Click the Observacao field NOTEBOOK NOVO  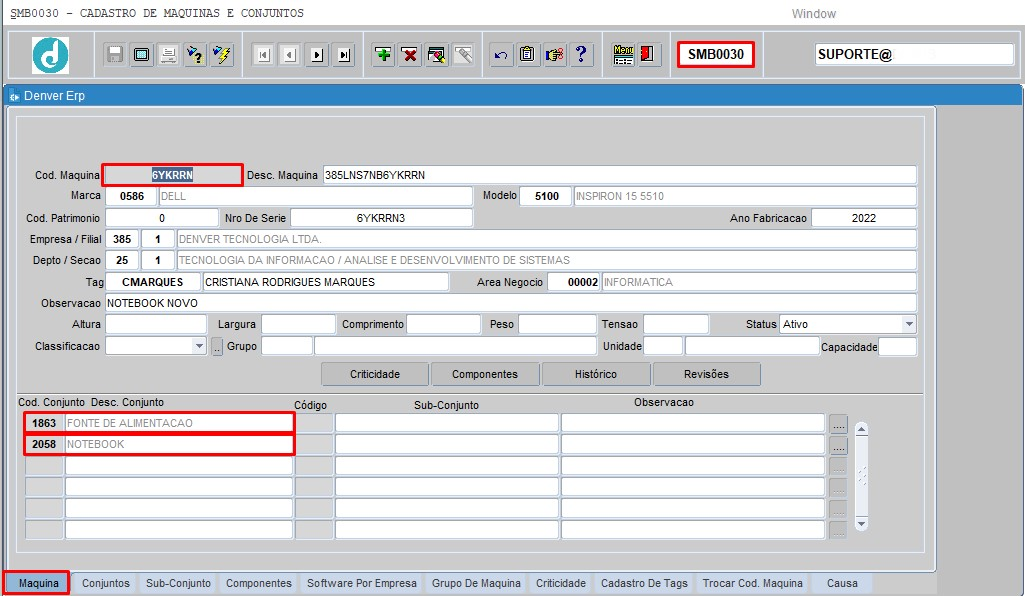[x=511, y=303]
